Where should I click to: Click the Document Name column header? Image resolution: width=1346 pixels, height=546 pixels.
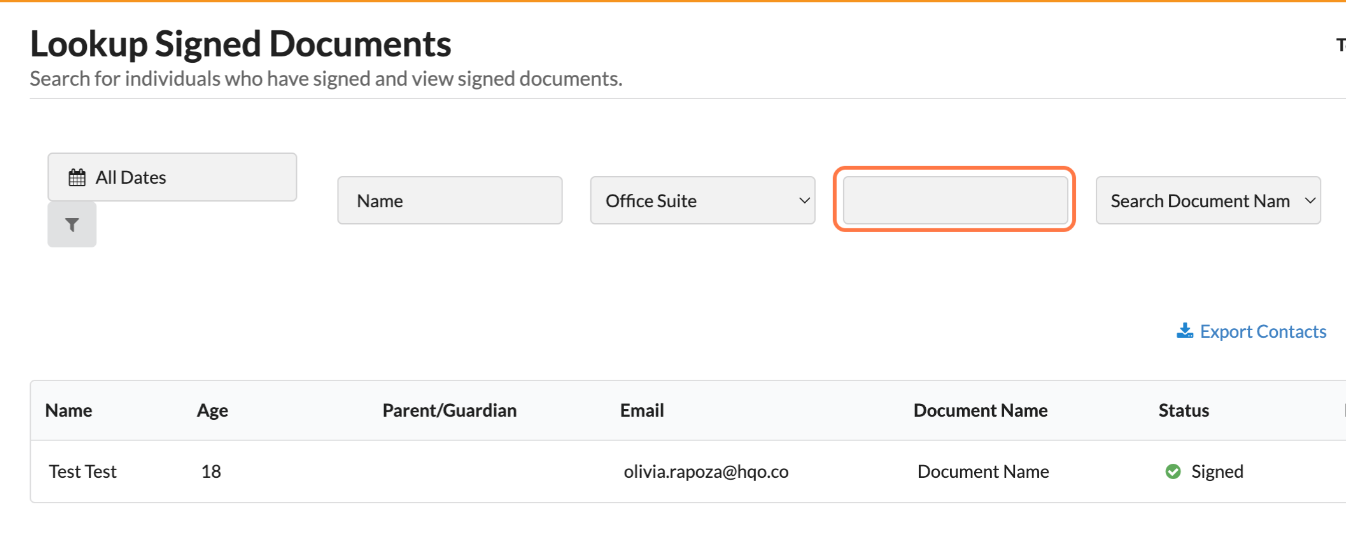[980, 411]
